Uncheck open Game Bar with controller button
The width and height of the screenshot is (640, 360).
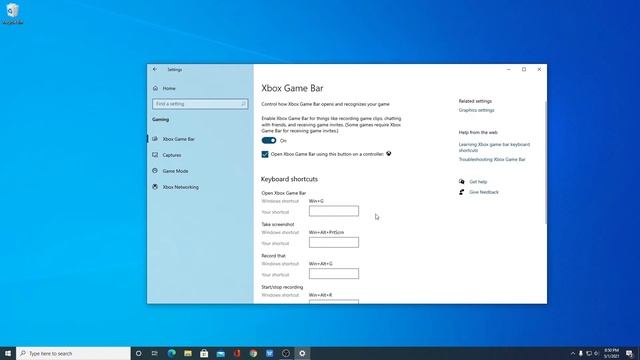pyautogui.click(x=265, y=154)
